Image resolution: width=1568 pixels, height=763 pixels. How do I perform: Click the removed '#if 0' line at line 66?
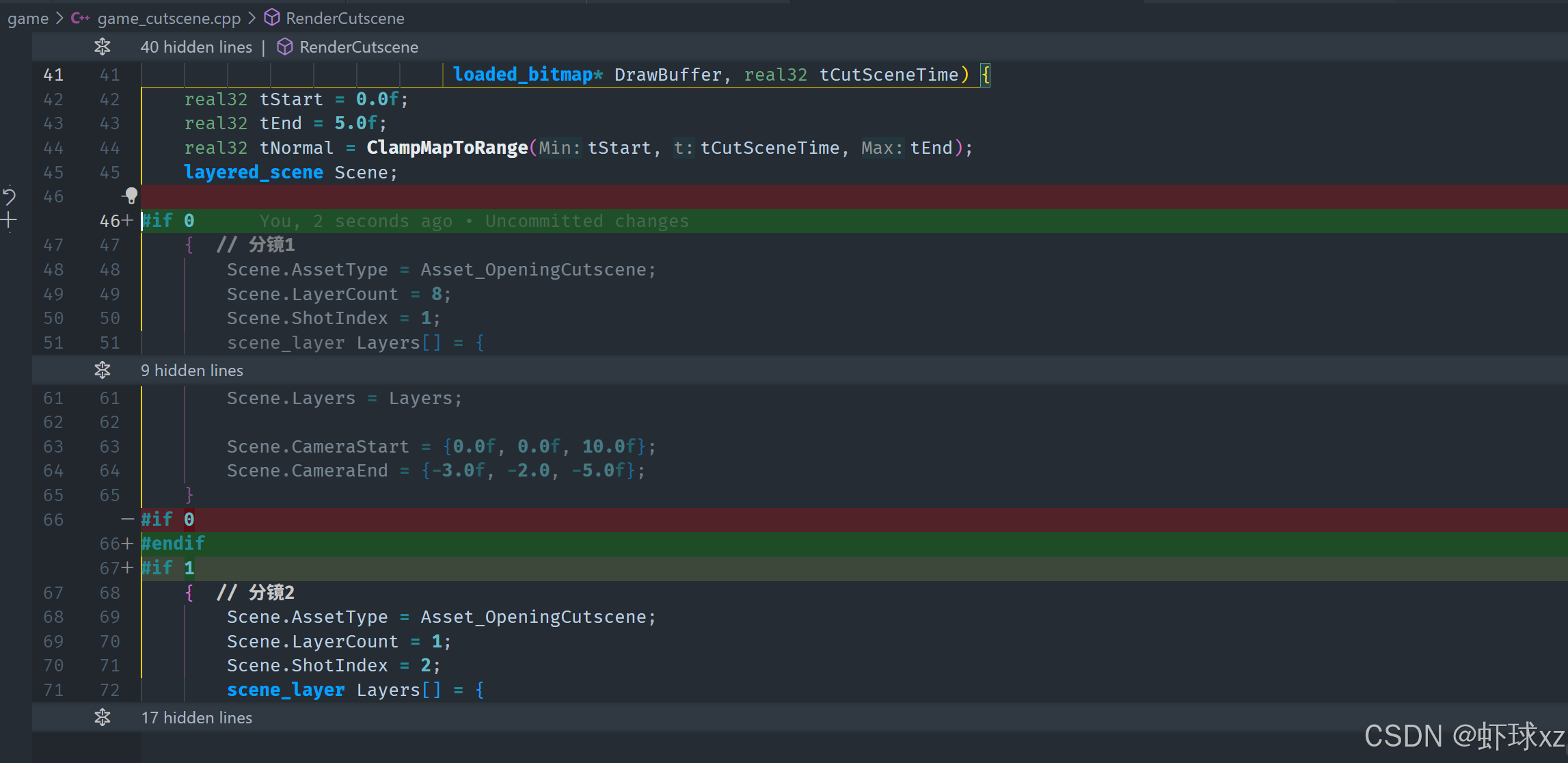pyautogui.click(x=167, y=520)
